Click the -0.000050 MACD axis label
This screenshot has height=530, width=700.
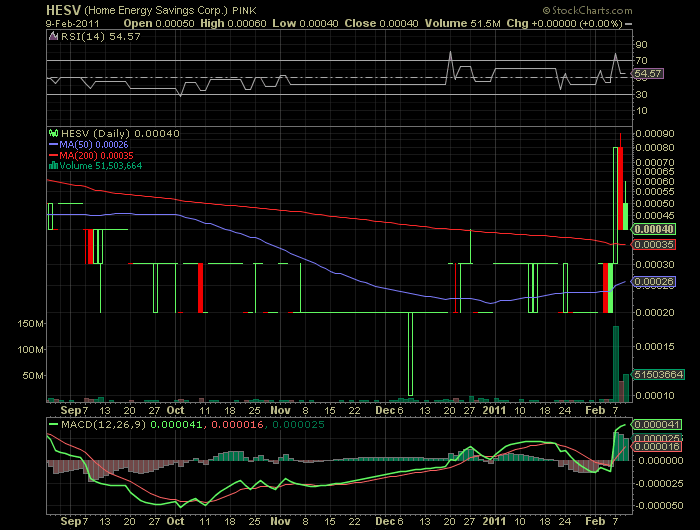658,505
